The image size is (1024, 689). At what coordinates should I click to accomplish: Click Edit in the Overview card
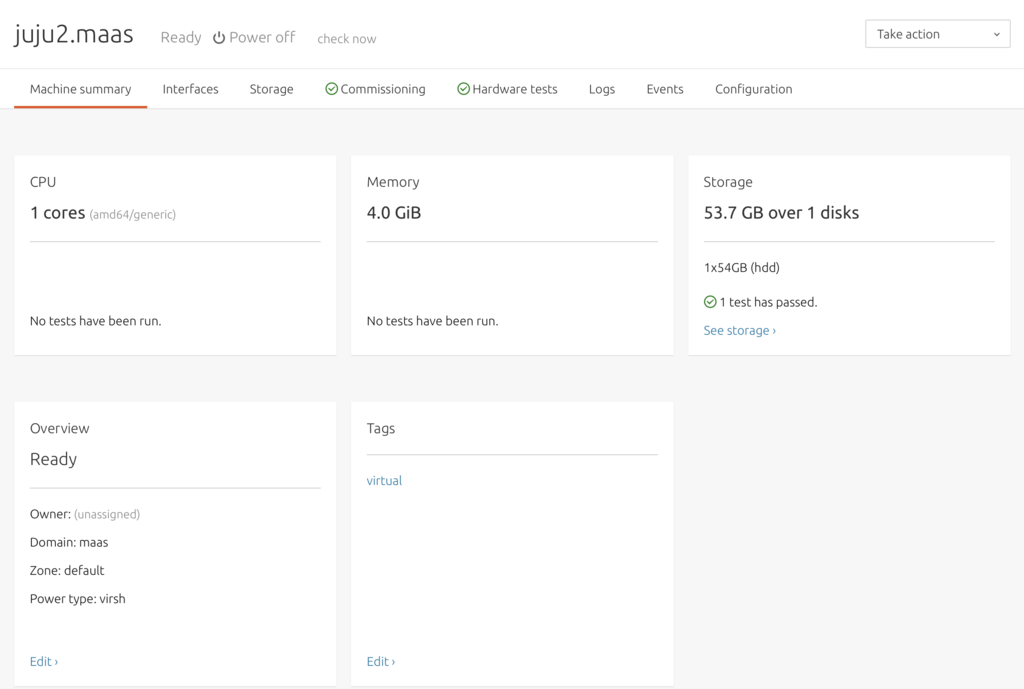tap(43, 661)
